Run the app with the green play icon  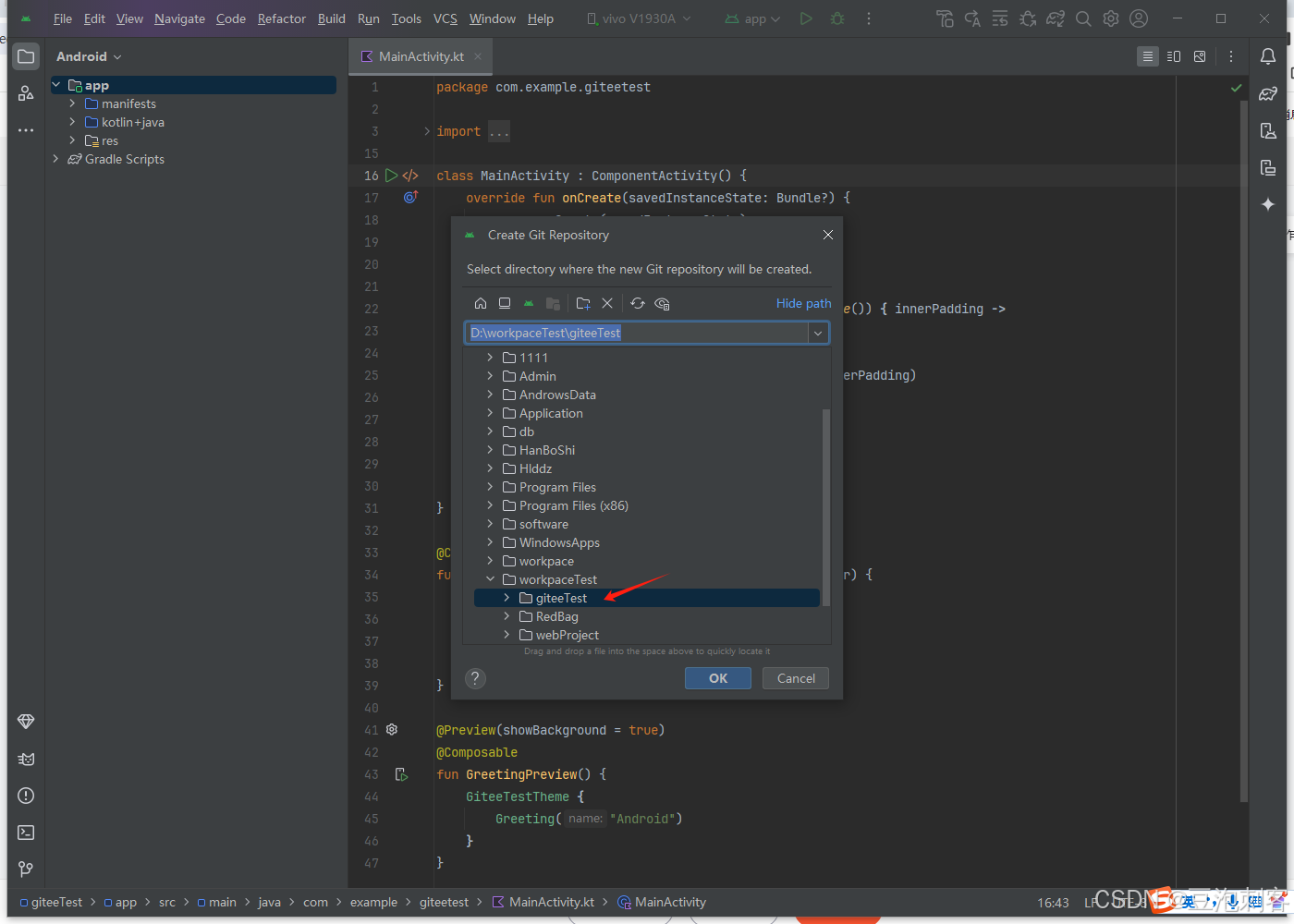(805, 18)
